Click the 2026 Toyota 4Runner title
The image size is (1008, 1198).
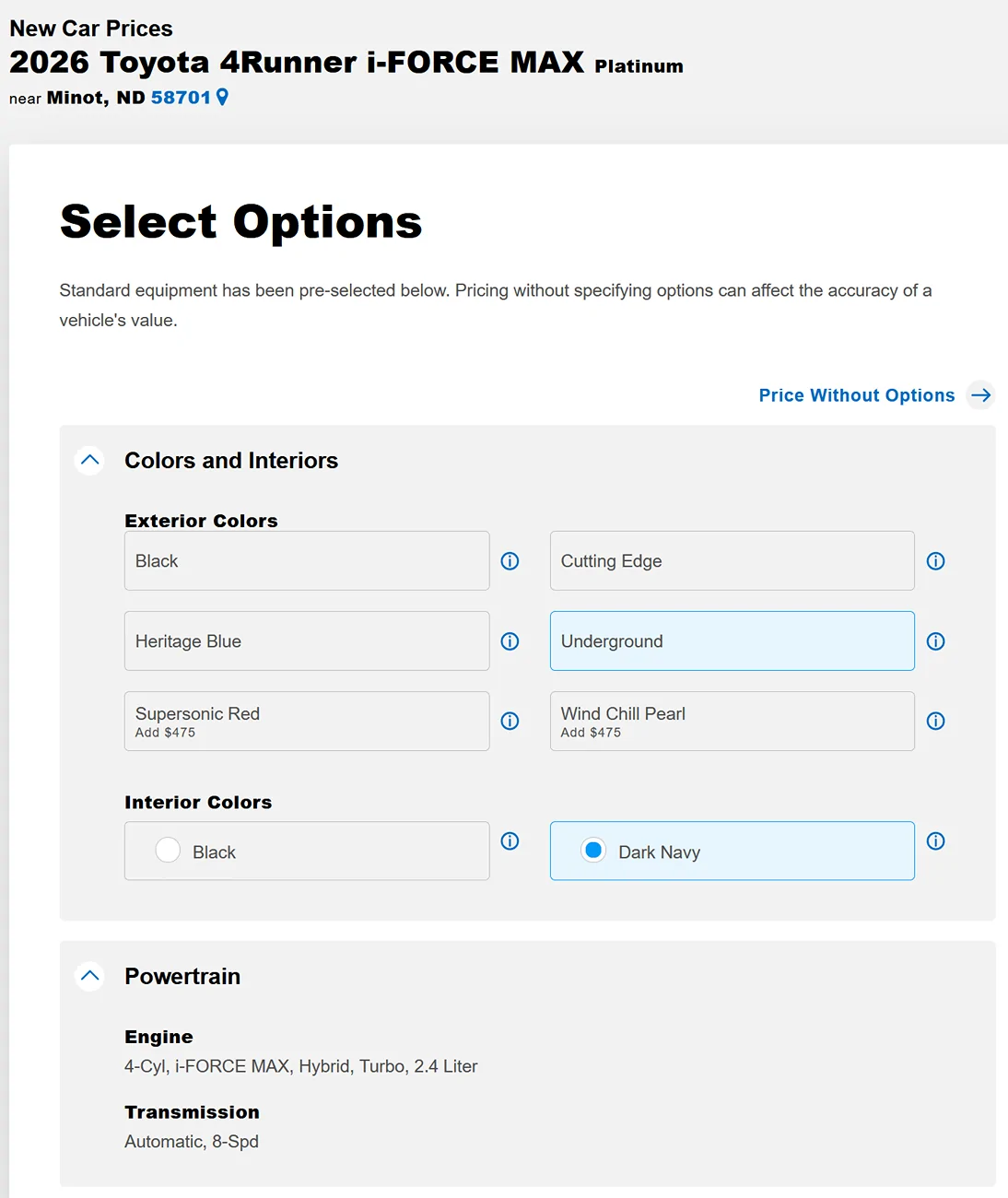click(x=297, y=62)
